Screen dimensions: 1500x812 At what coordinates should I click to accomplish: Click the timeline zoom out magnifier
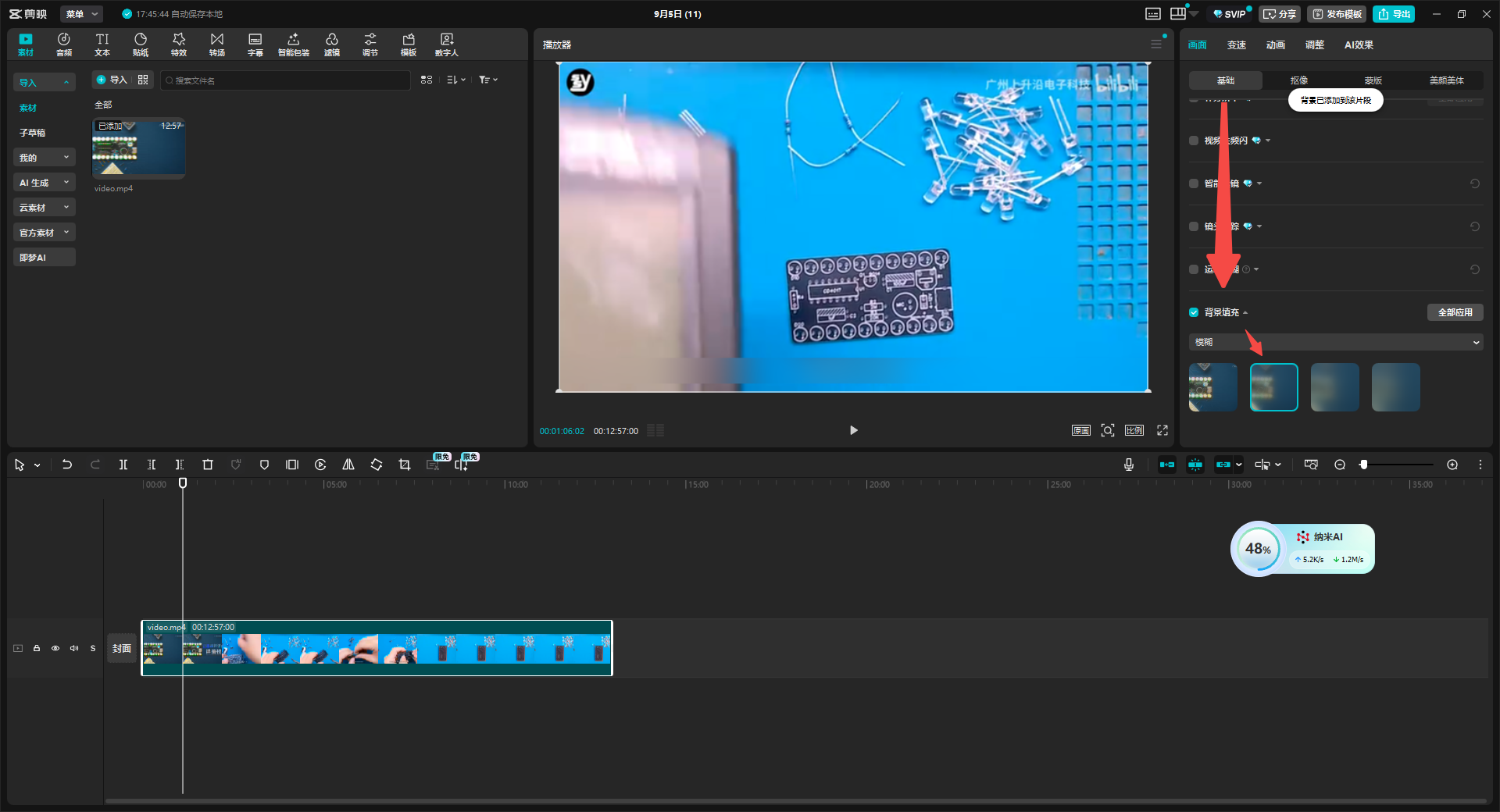(1340, 465)
